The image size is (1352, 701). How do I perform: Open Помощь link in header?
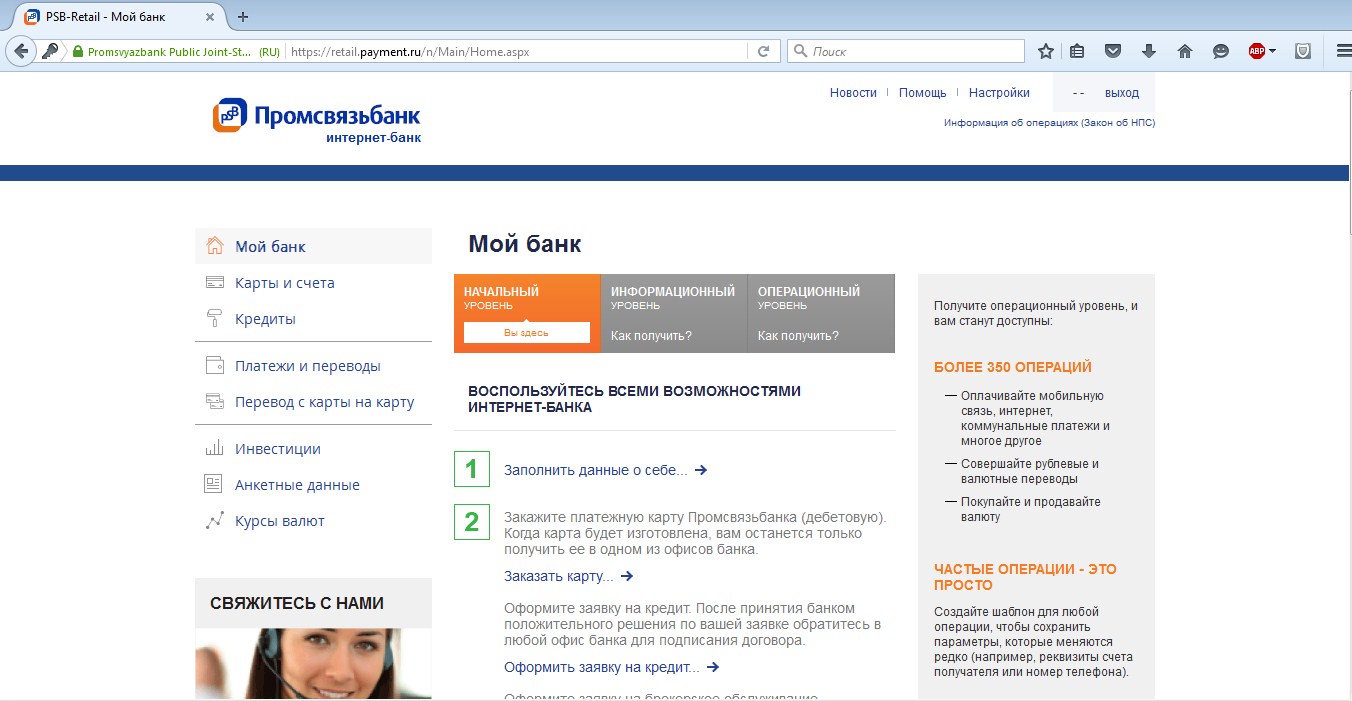(x=922, y=93)
